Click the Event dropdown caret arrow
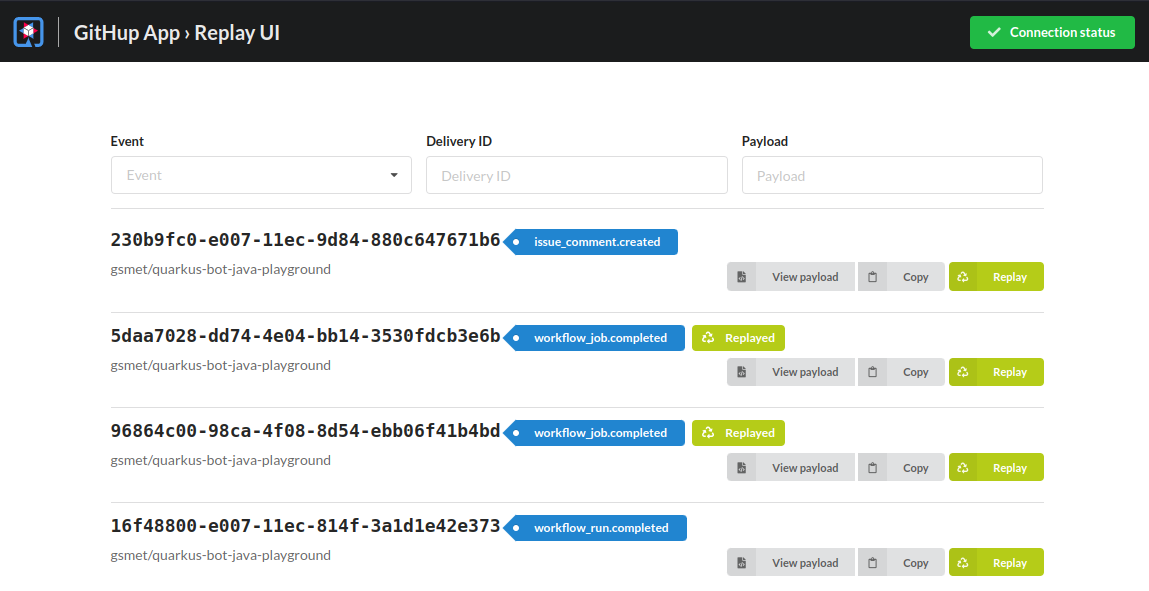1149x591 pixels. pos(394,175)
